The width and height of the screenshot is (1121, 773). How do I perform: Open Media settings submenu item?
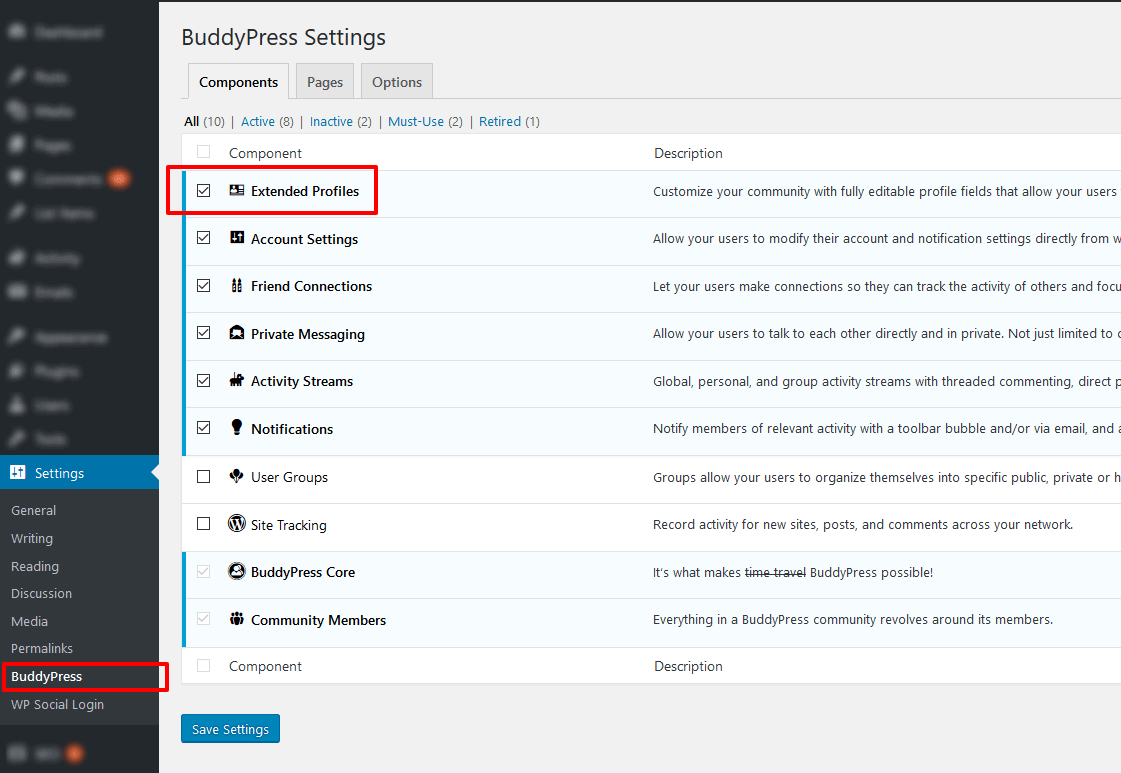[29, 621]
